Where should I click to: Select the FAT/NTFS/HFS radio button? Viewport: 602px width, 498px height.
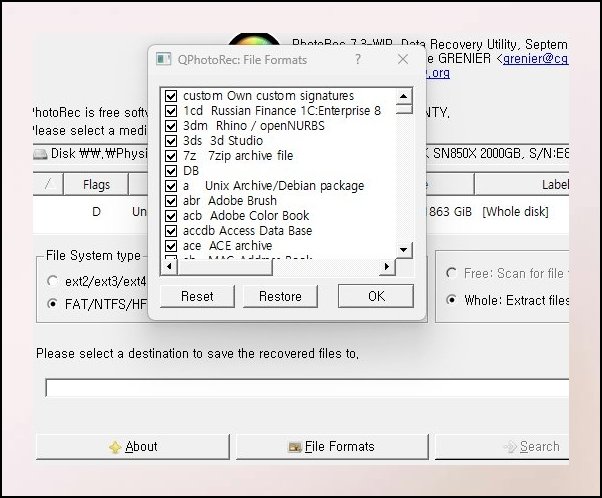pyautogui.click(x=52, y=304)
